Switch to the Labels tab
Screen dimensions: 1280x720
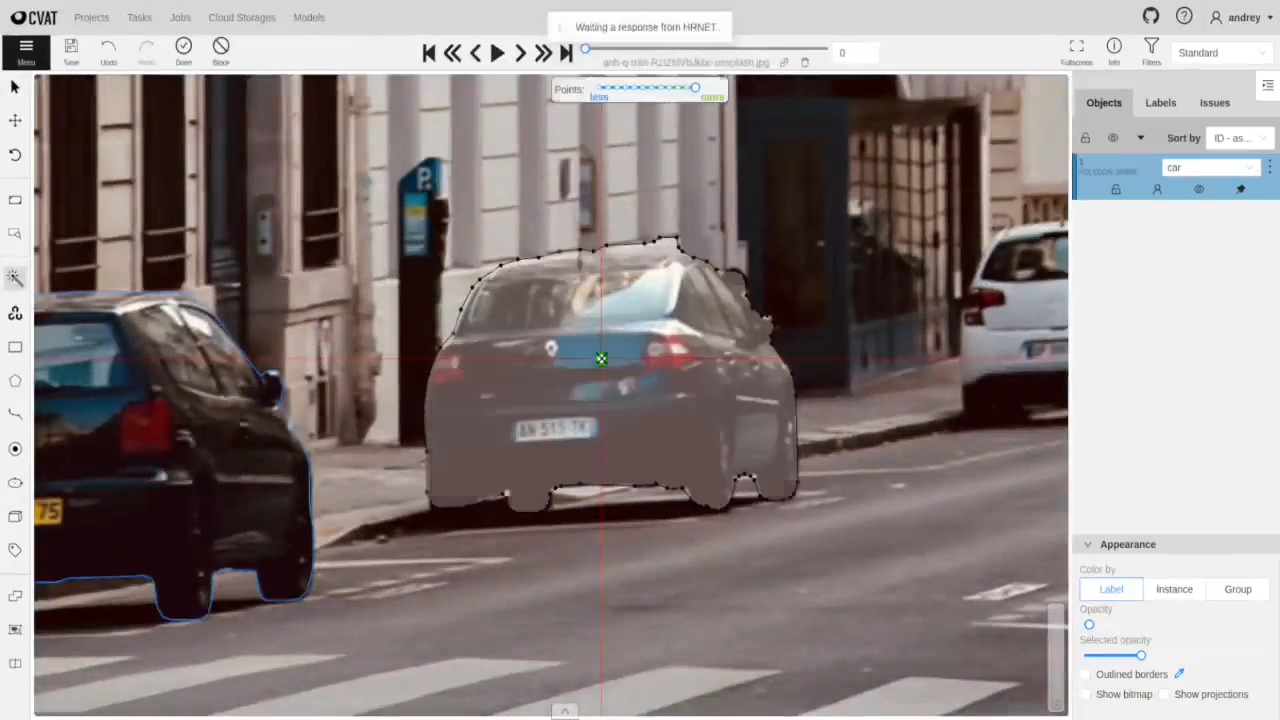tap(1160, 102)
